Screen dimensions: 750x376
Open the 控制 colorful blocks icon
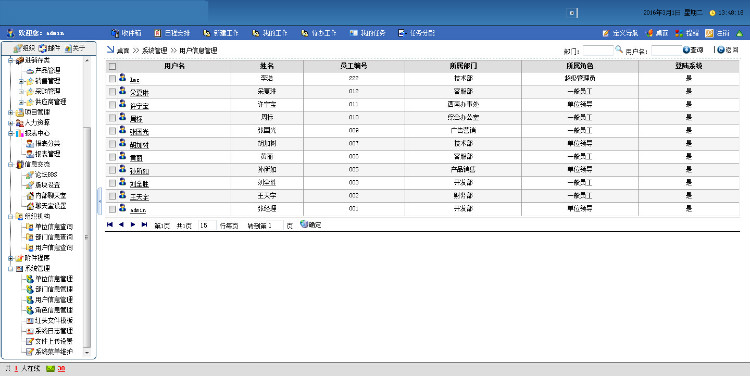click(679, 33)
